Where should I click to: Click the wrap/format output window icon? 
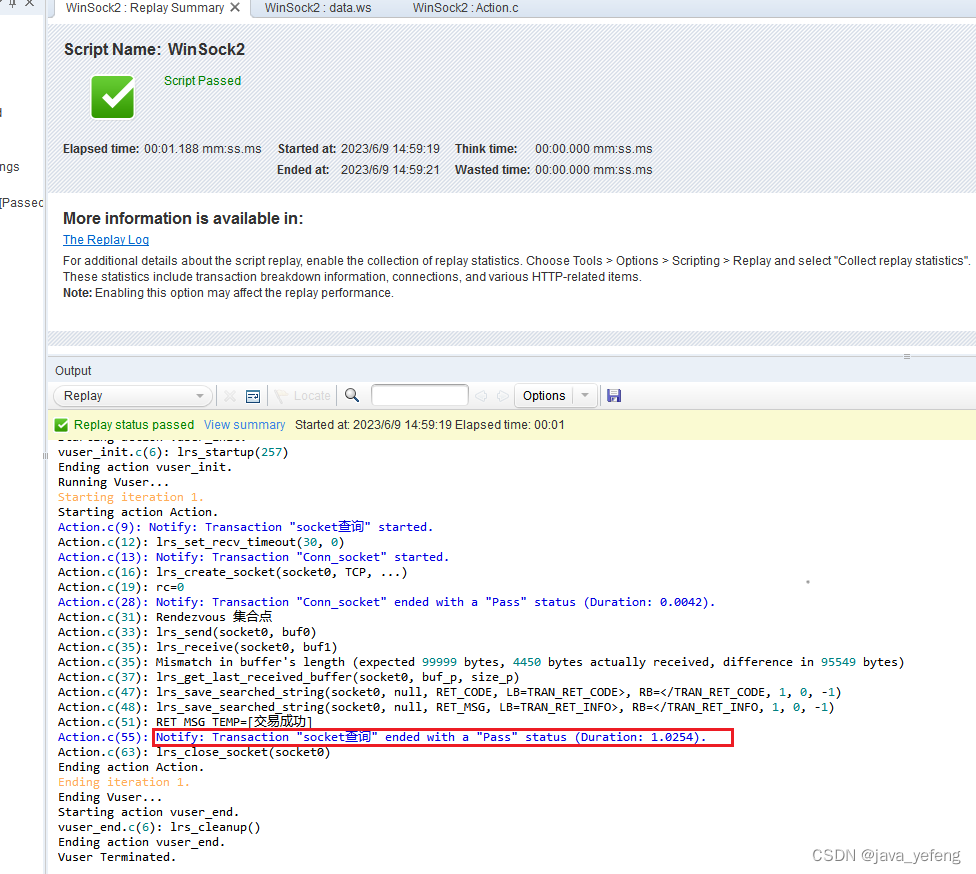tap(253, 397)
